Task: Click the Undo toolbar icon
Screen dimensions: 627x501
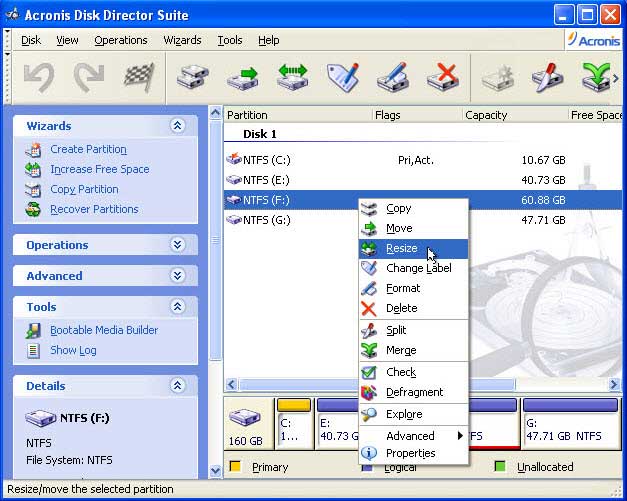Action: point(39,77)
